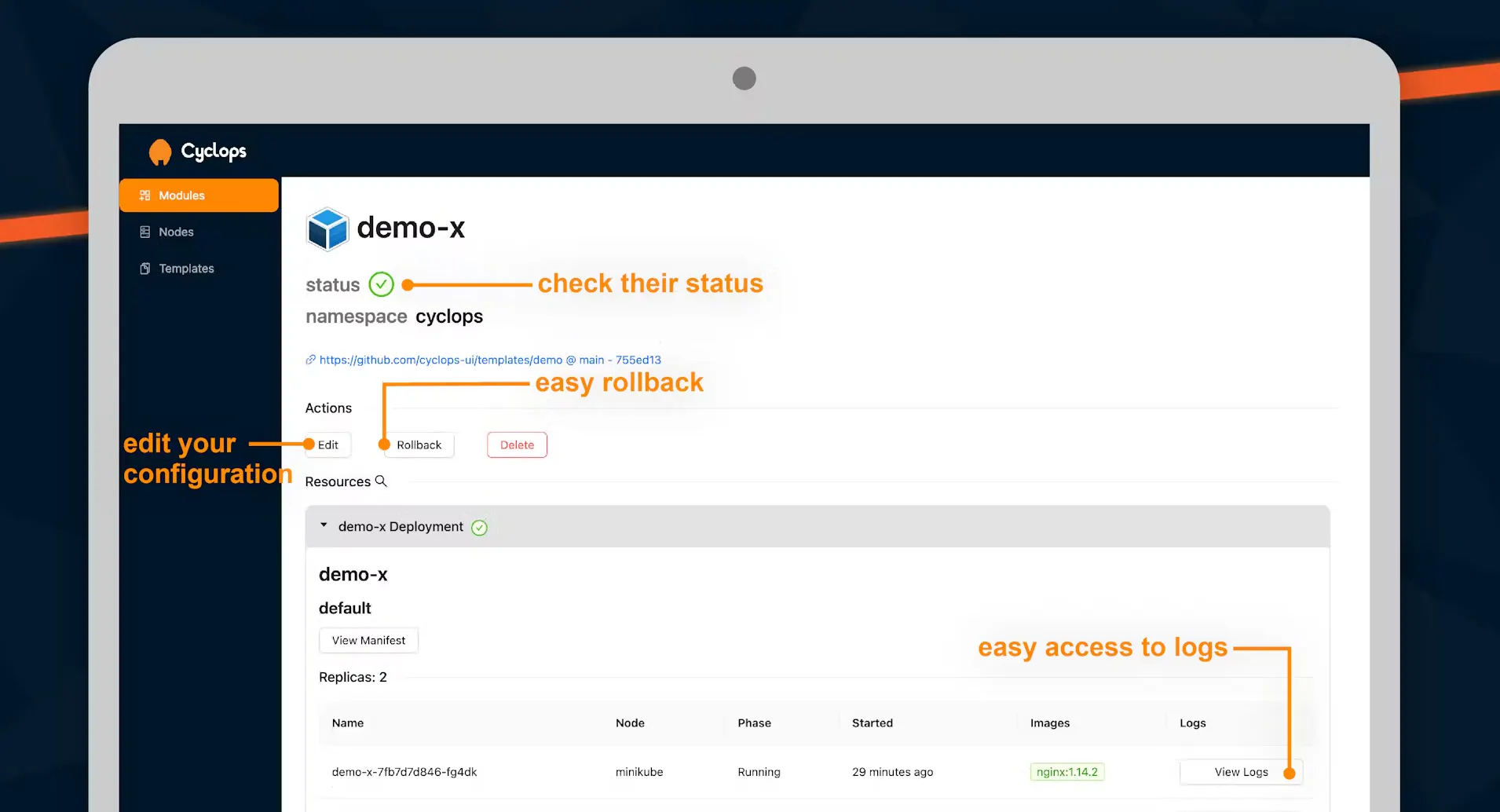Click the Rollback action button
The width and height of the screenshot is (1500, 812).
419,444
